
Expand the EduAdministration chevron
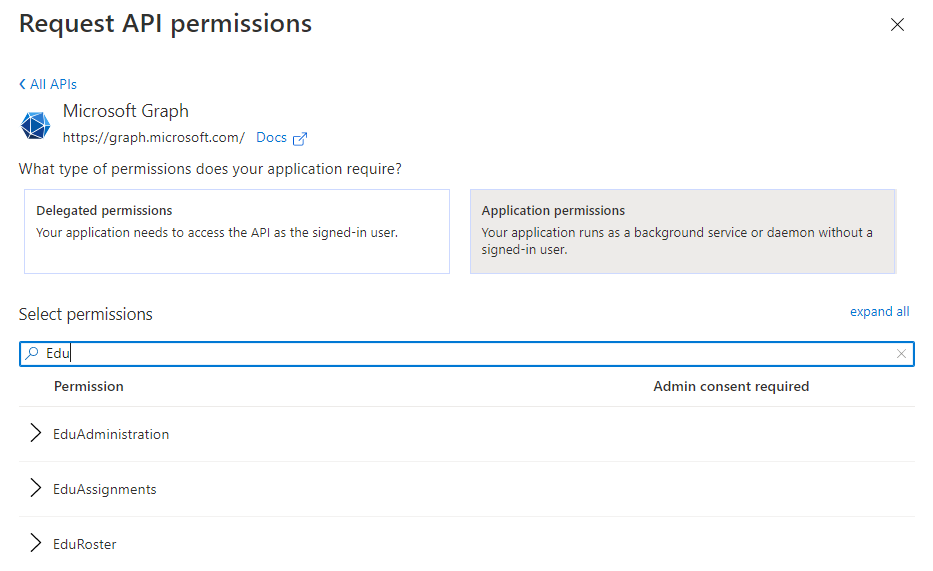click(x=35, y=434)
